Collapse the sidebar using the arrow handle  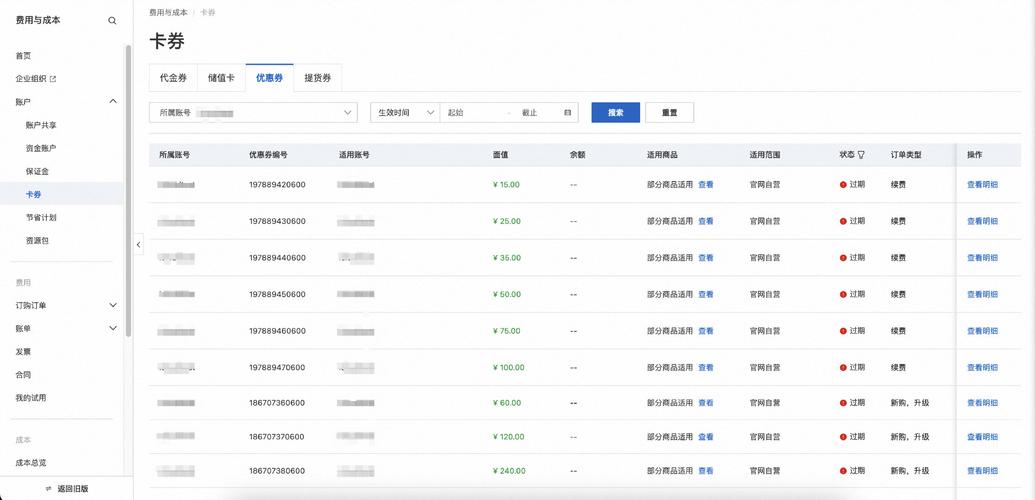[138, 244]
